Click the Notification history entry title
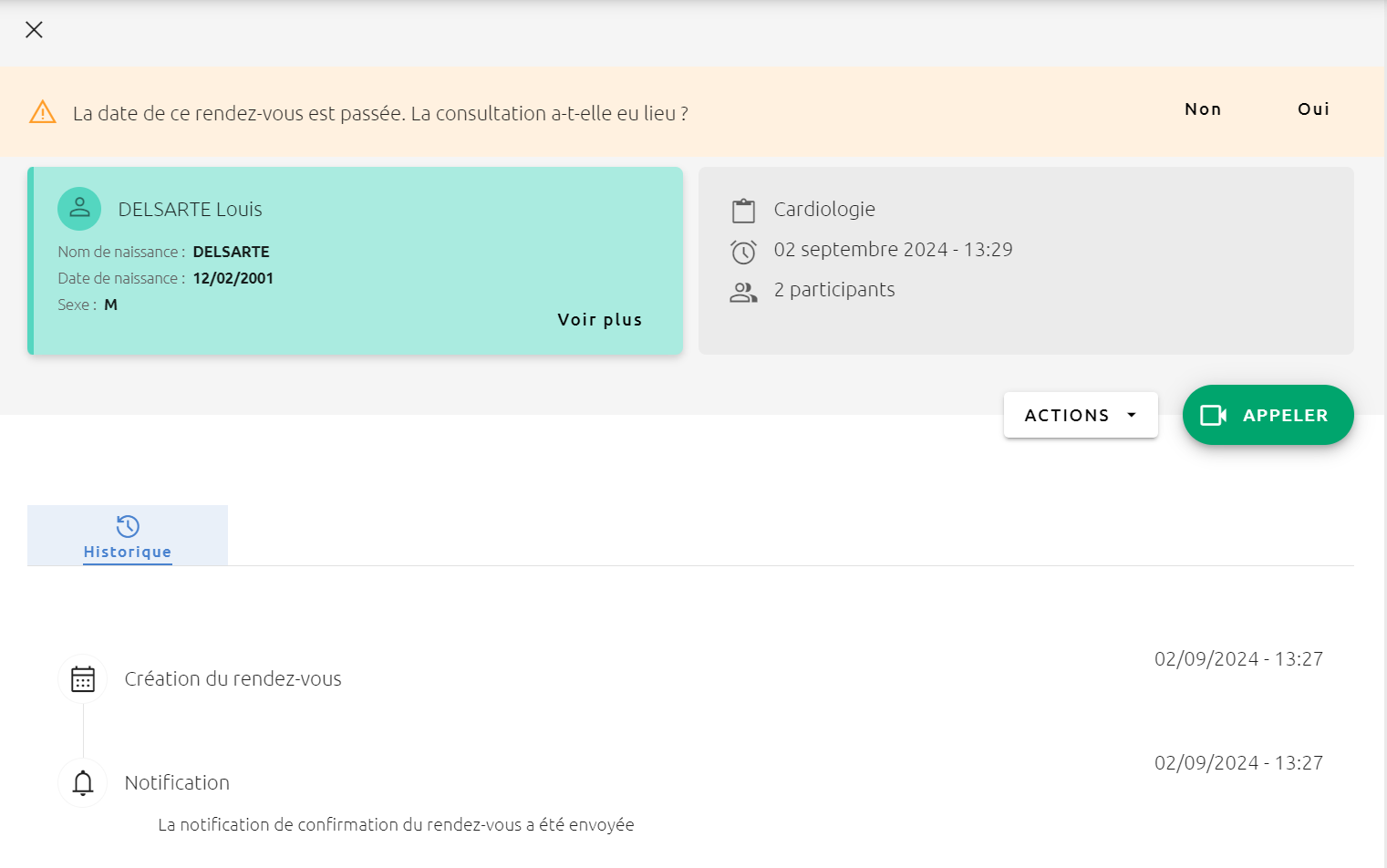The height and width of the screenshot is (868, 1387). [177, 783]
